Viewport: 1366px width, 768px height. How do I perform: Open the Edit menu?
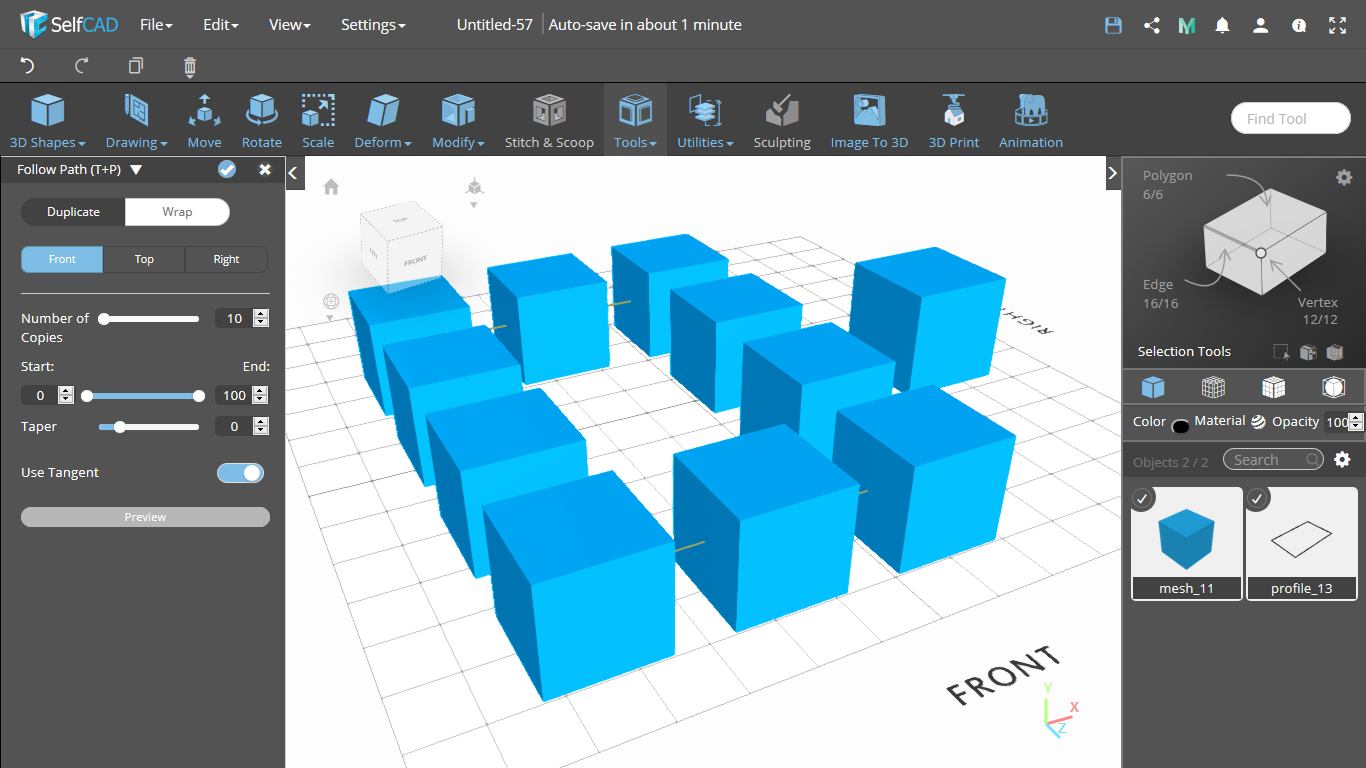click(220, 25)
